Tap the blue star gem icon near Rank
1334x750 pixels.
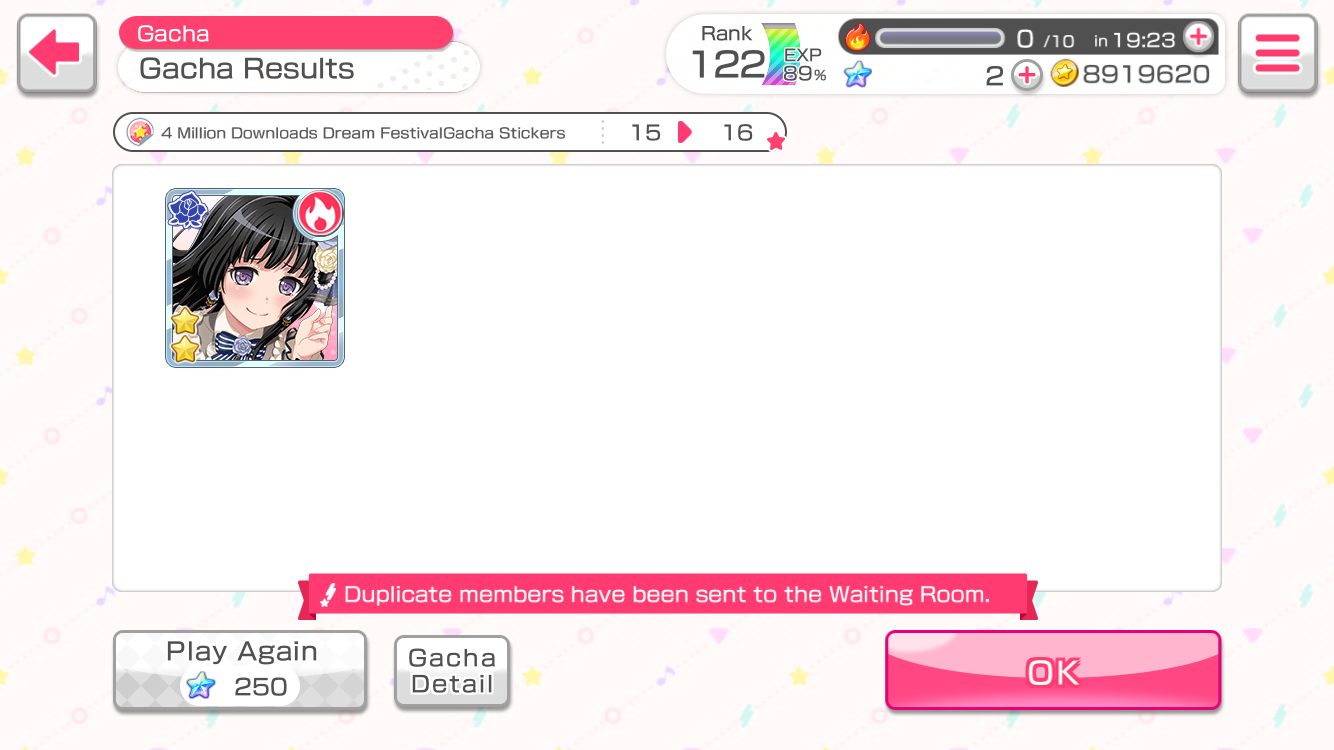coord(857,75)
